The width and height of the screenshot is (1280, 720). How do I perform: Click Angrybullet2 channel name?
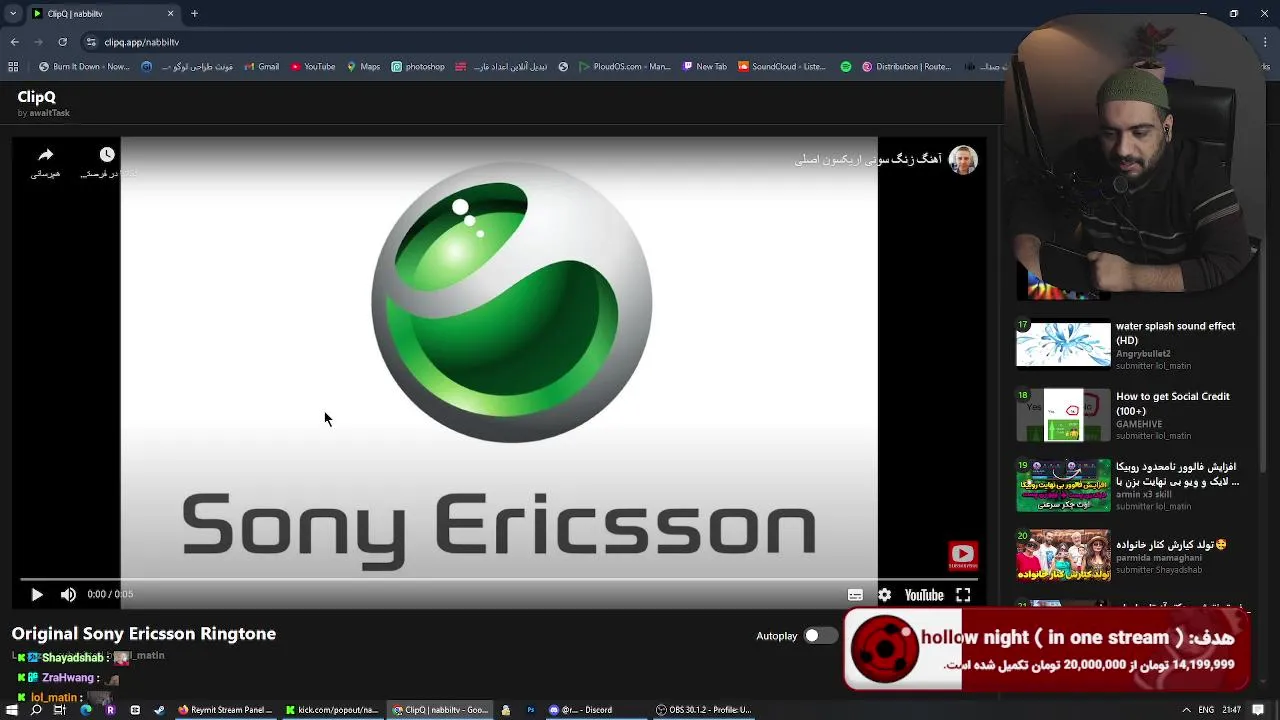pos(1143,354)
